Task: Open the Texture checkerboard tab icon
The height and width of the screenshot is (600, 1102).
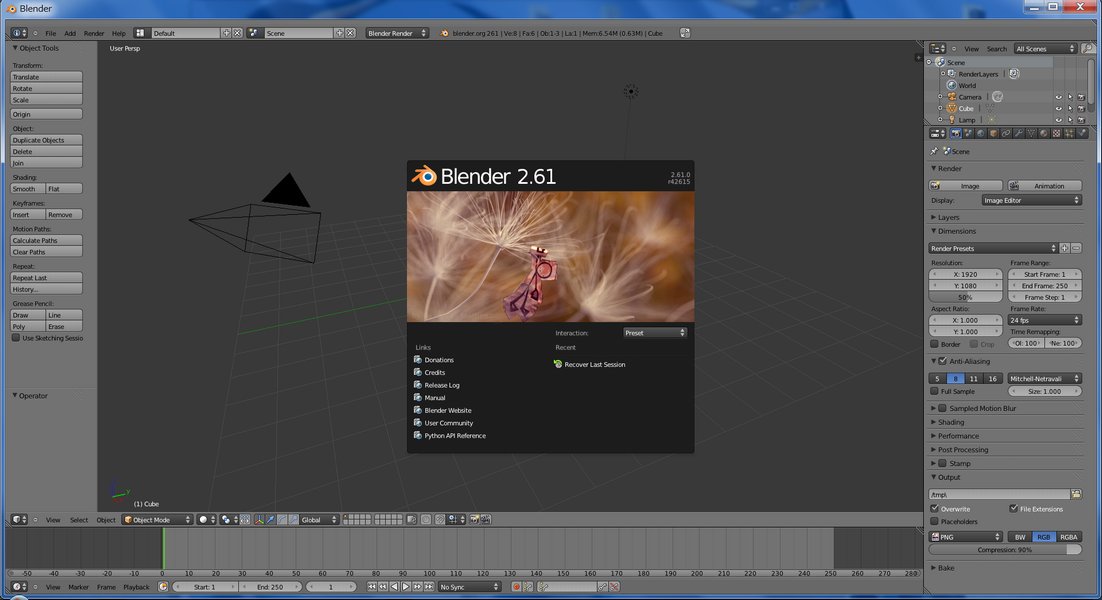Action: coord(1056,133)
